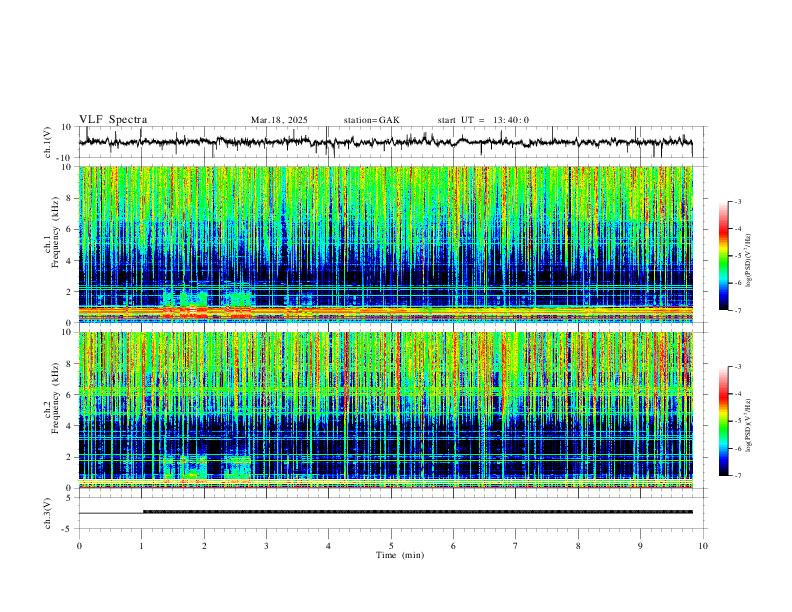Click the "start UT = 13:40:0" text
This screenshot has height=612, width=792.
click(483, 120)
